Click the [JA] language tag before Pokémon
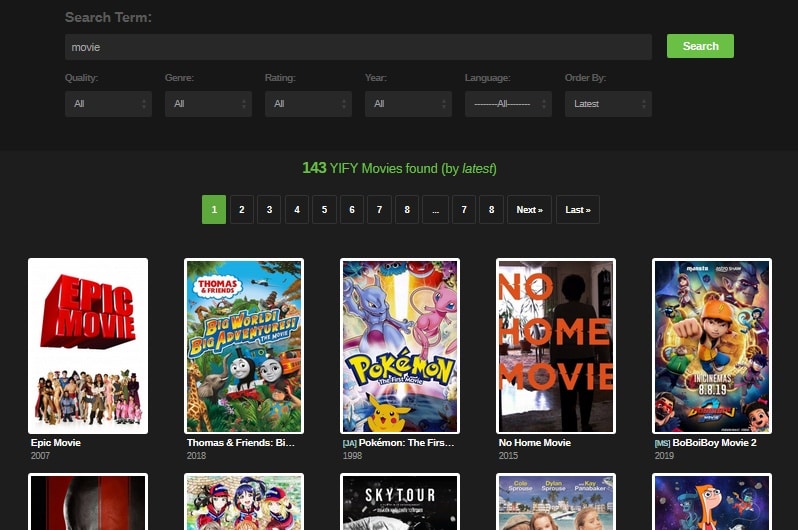Viewport: 798px width, 530px height. click(x=350, y=443)
